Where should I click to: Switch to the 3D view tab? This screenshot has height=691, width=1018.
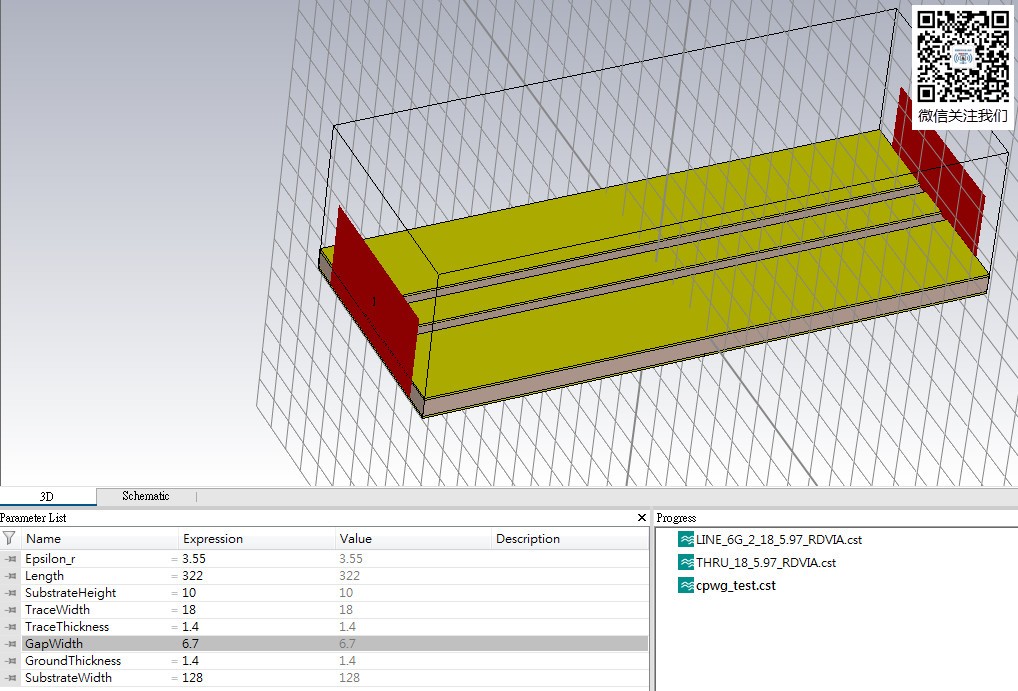click(47, 497)
